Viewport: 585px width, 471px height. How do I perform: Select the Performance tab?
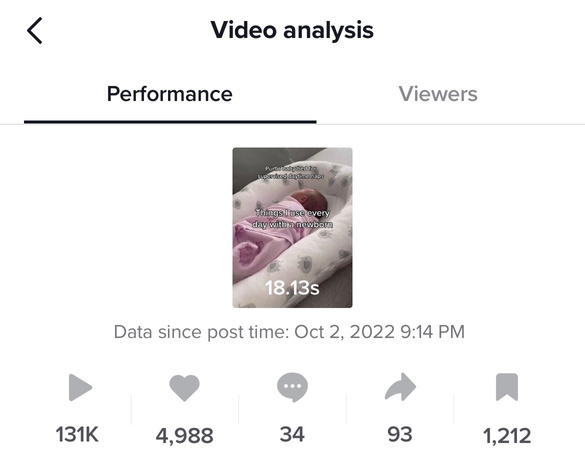tap(170, 94)
